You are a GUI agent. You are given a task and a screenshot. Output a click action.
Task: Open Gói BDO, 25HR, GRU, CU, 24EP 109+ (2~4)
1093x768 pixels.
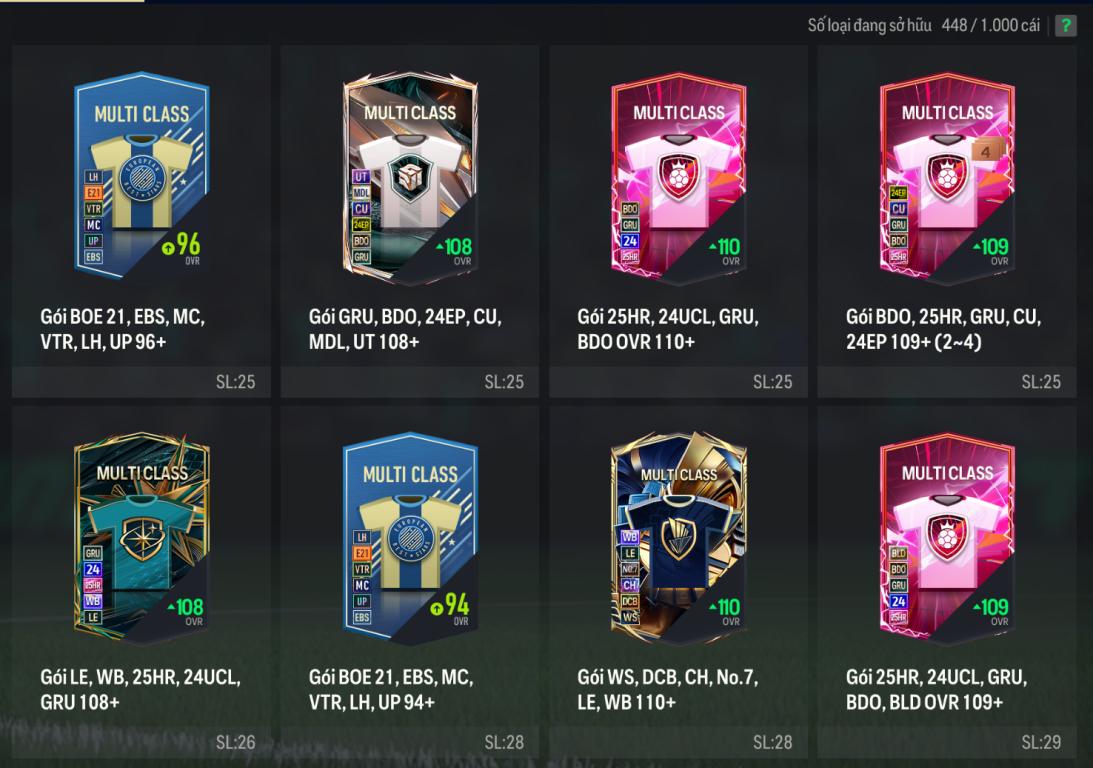[x=943, y=329]
